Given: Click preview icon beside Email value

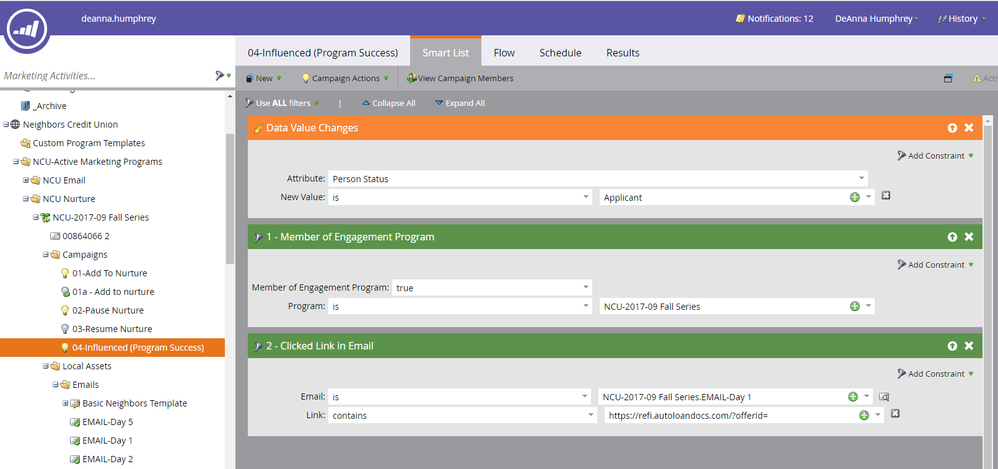Looking at the screenshot, I should coord(884,396).
